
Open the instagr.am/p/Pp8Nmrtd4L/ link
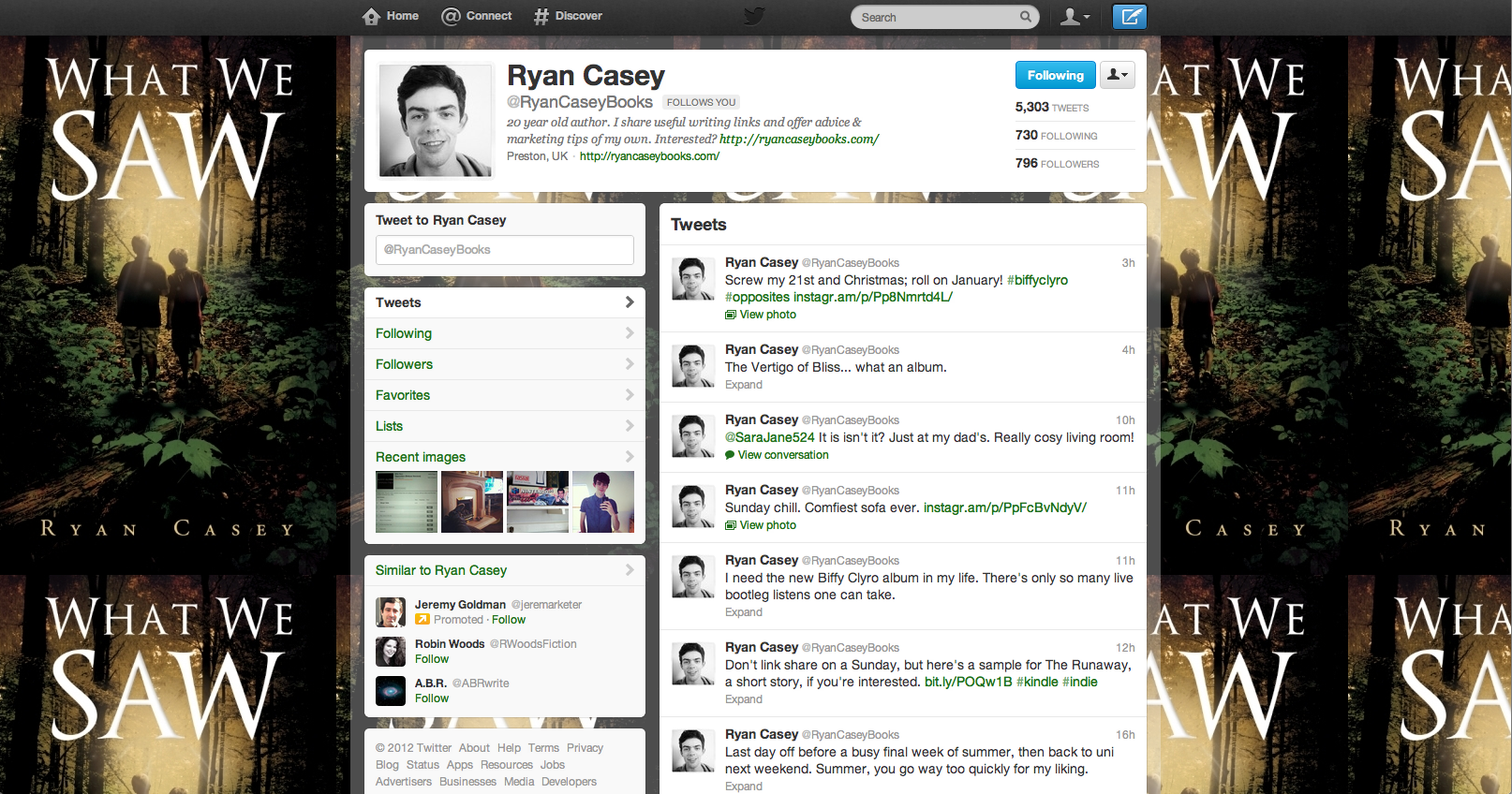pyautogui.click(x=873, y=297)
